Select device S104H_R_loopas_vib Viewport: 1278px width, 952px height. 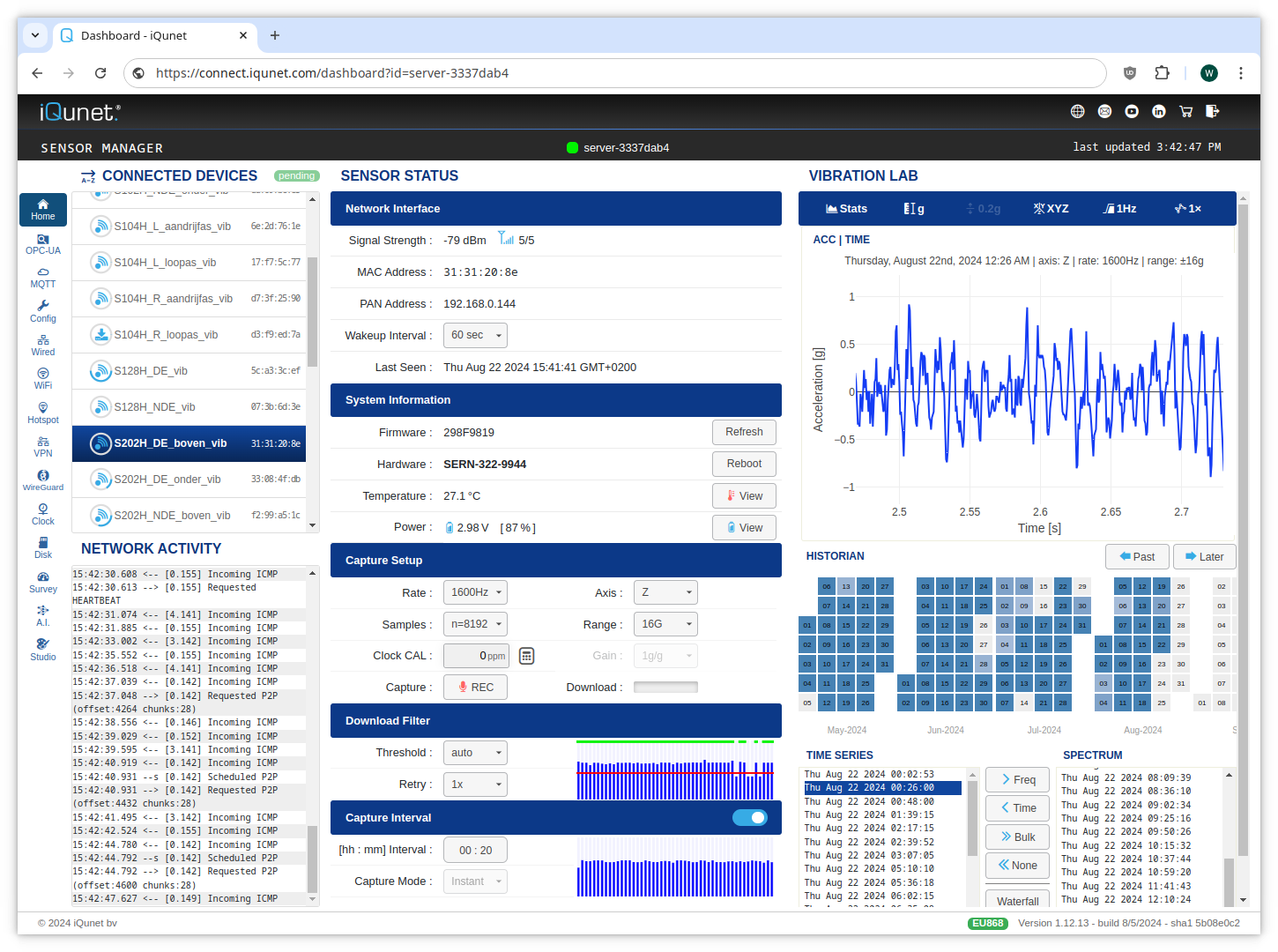click(x=189, y=335)
